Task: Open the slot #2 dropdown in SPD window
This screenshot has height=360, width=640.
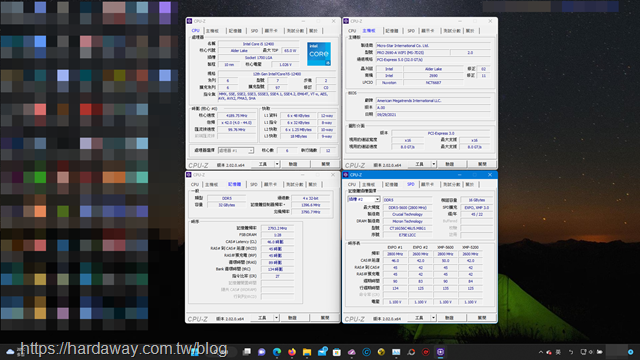Action: [364, 199]
